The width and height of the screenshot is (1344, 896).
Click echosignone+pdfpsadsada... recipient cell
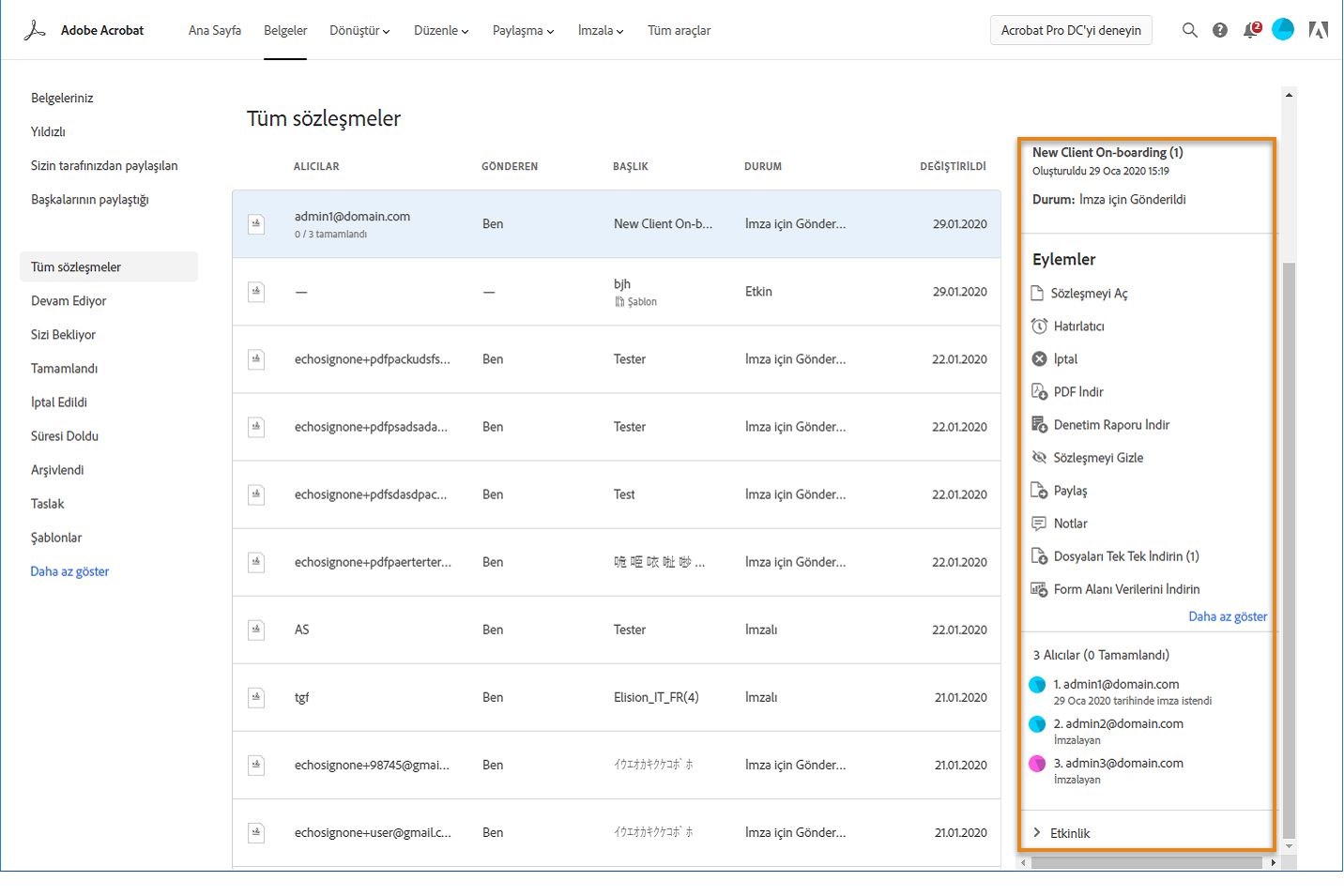tap(371, 427)
